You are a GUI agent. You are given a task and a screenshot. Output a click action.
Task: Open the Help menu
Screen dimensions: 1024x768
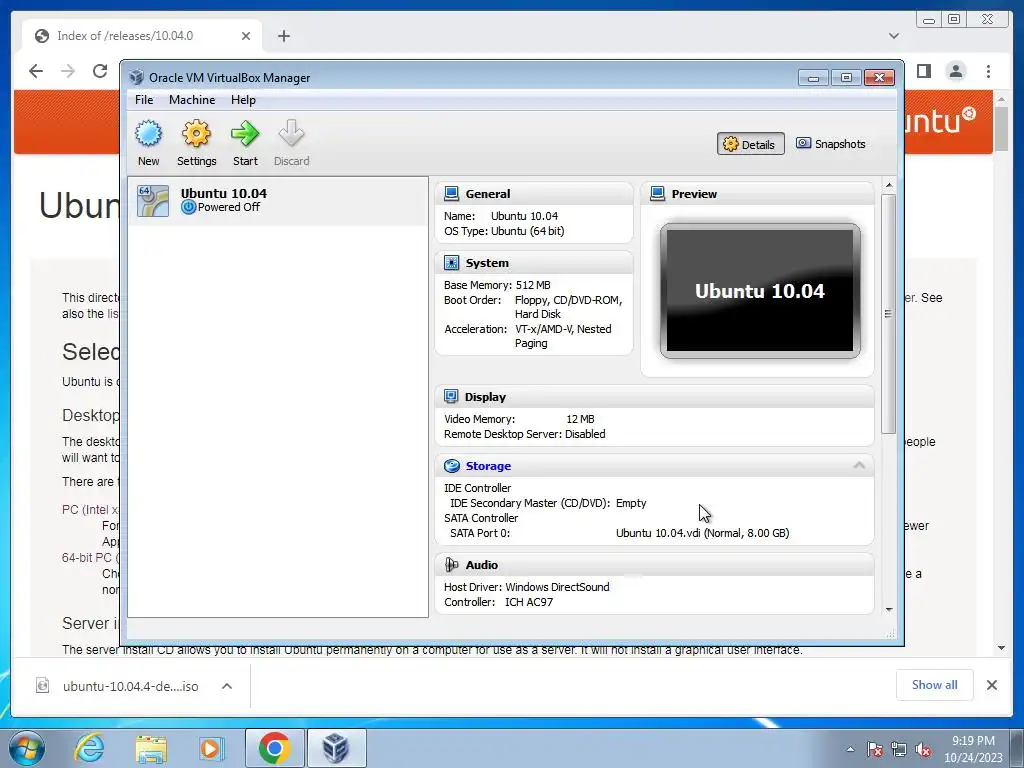pos(243,100)
